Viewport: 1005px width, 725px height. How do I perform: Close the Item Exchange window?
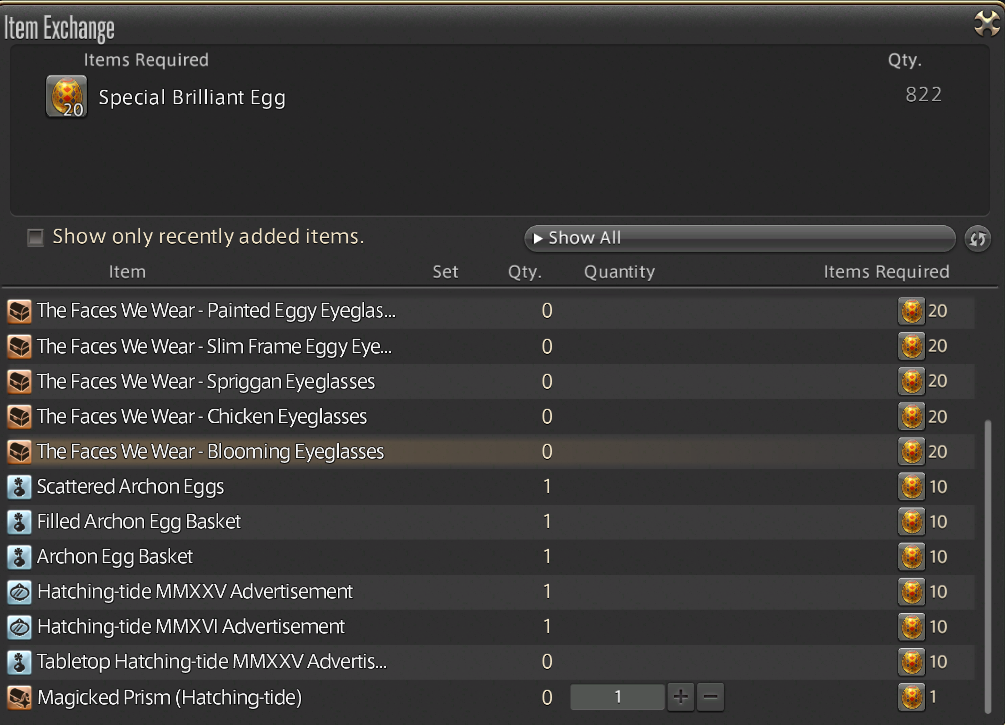pos(986,24)
